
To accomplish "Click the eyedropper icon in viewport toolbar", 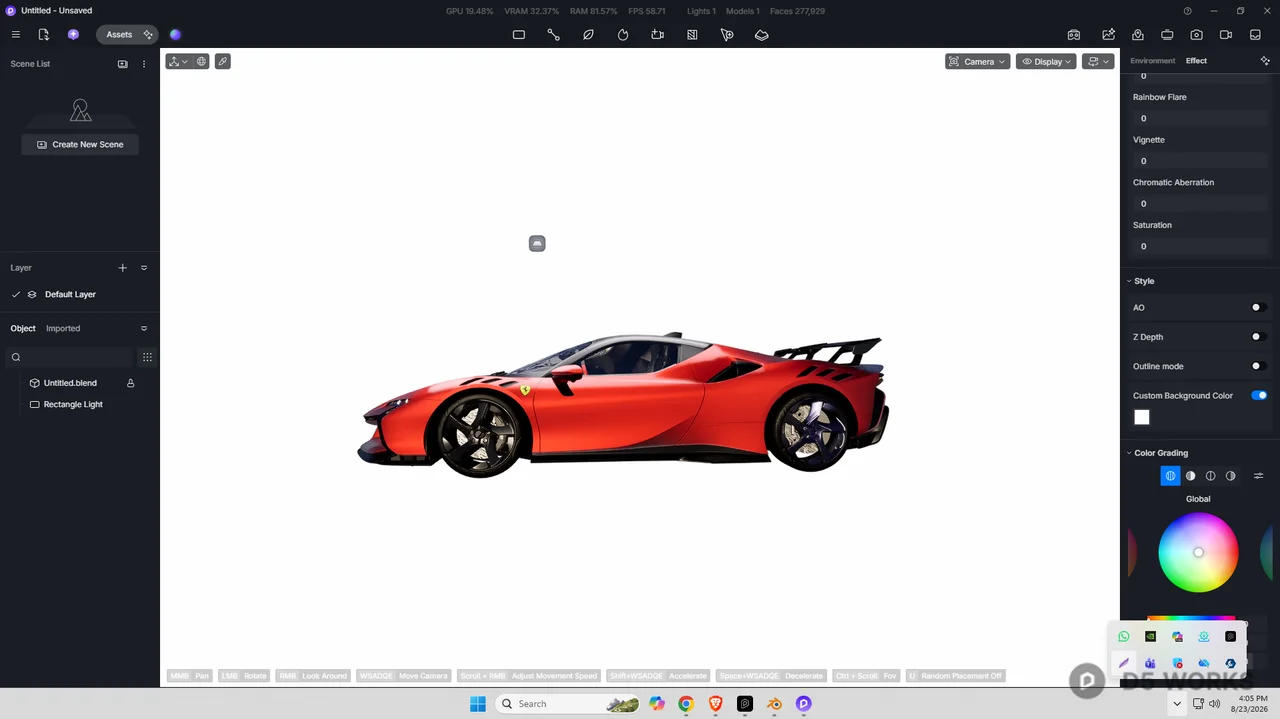I will (x=223, y=61).
